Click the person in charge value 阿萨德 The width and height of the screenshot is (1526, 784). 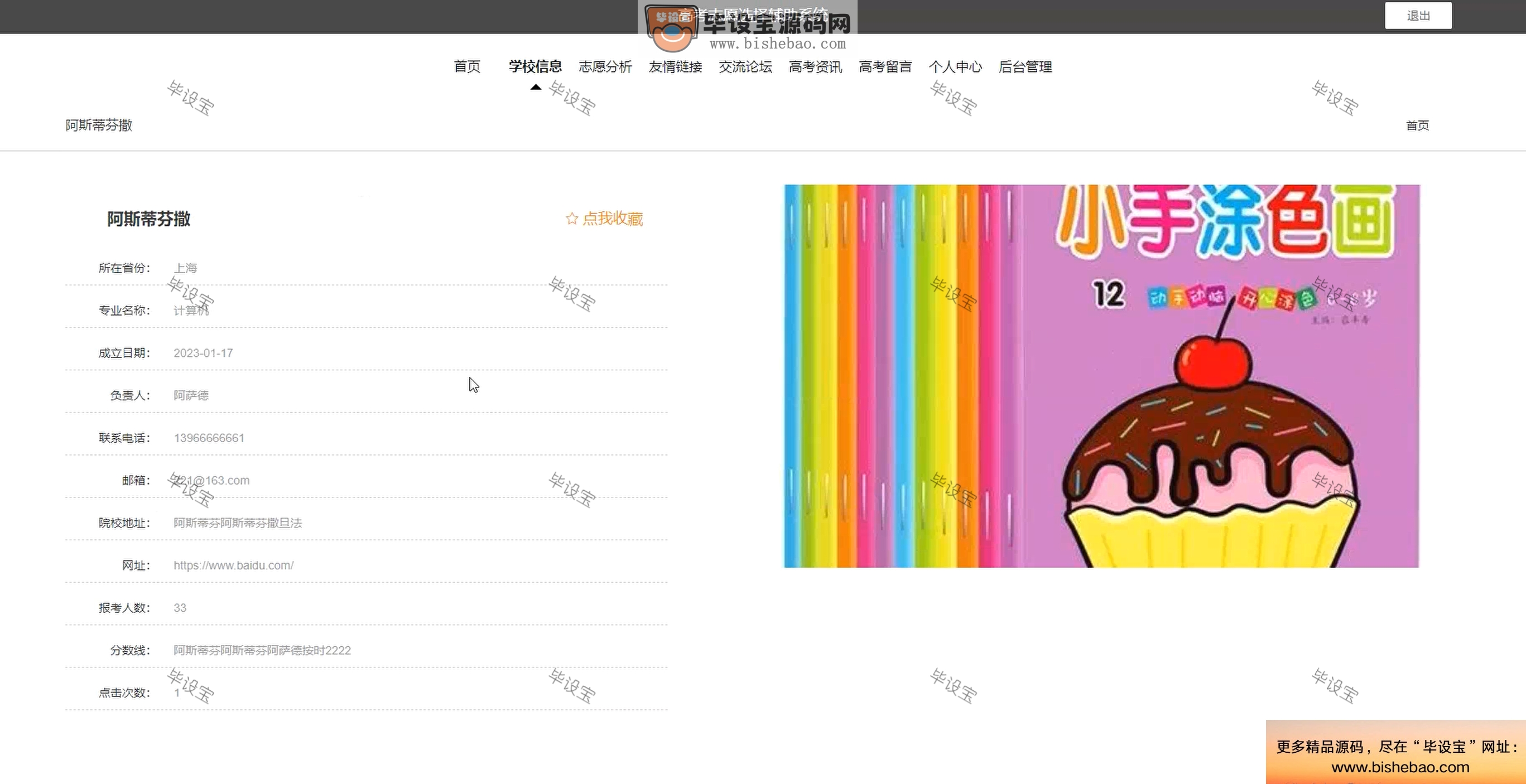pos(191,395)
